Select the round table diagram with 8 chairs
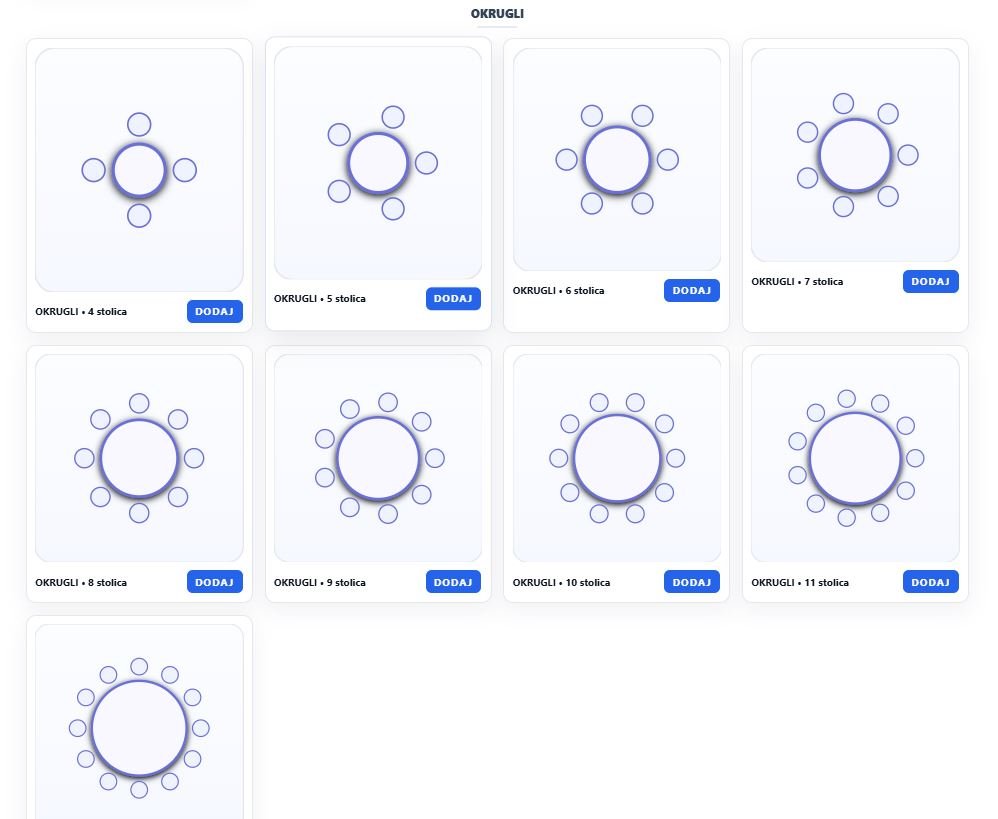Viewport: 998px width, 819px height. click(x=139, y=458)
